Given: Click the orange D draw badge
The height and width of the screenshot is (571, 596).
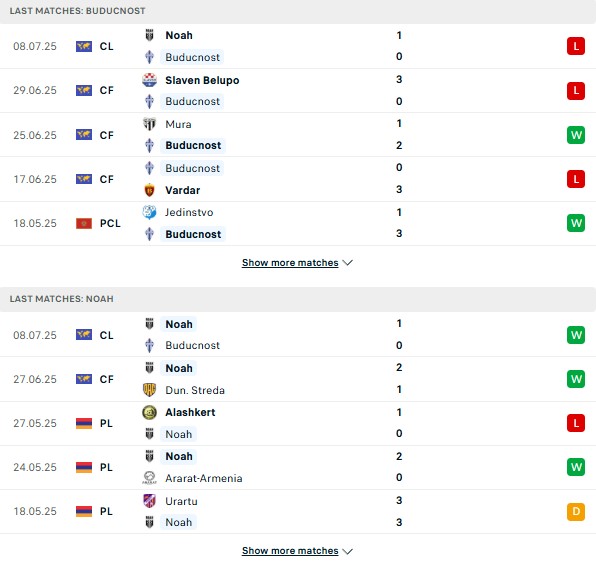Looking at the screenshot, I should [x=576, y=512].
